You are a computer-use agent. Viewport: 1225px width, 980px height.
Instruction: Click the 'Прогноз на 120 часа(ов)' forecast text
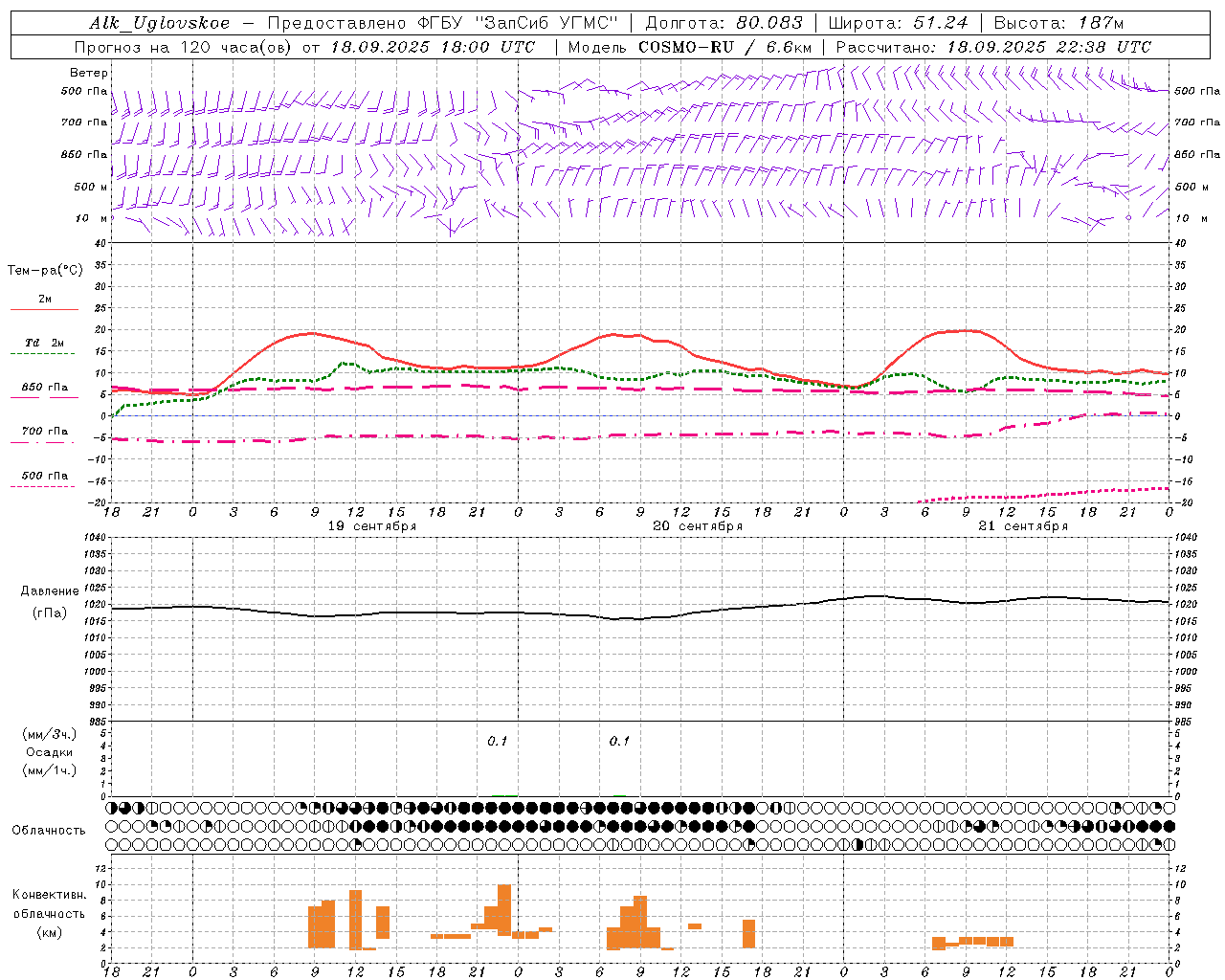tap(184, 47)
